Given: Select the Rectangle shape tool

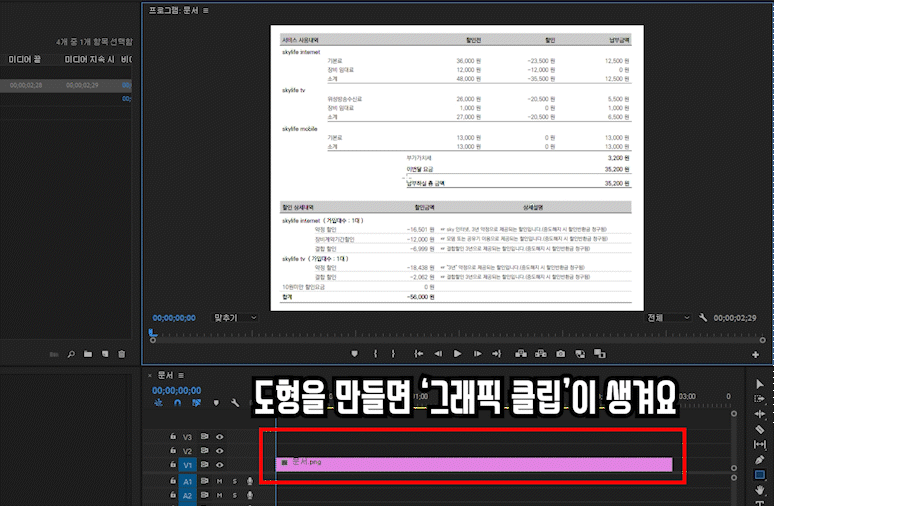Looking at the screenshot, I should pos(759,474).
